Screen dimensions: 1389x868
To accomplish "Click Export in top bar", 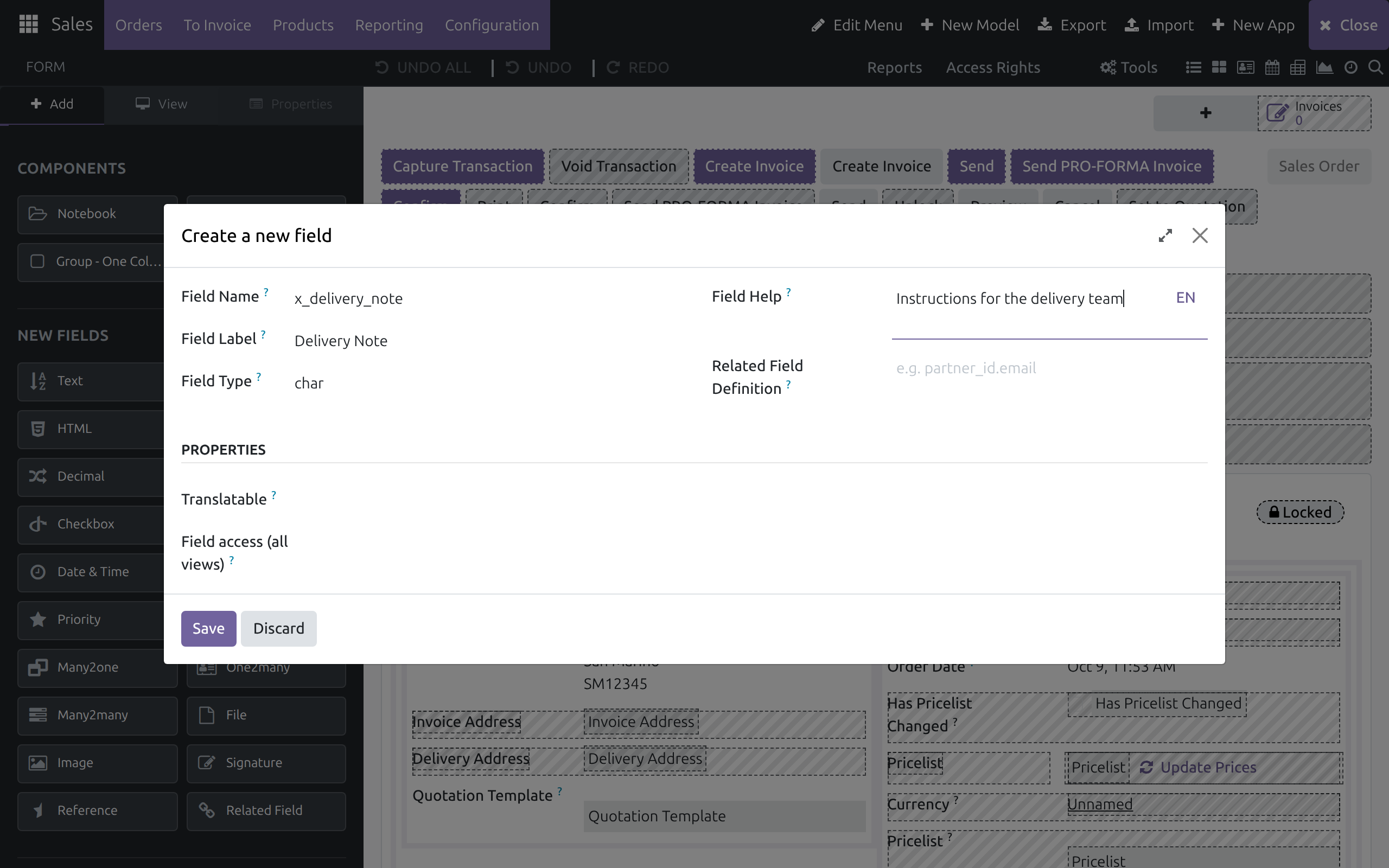I will (1072, 25).
